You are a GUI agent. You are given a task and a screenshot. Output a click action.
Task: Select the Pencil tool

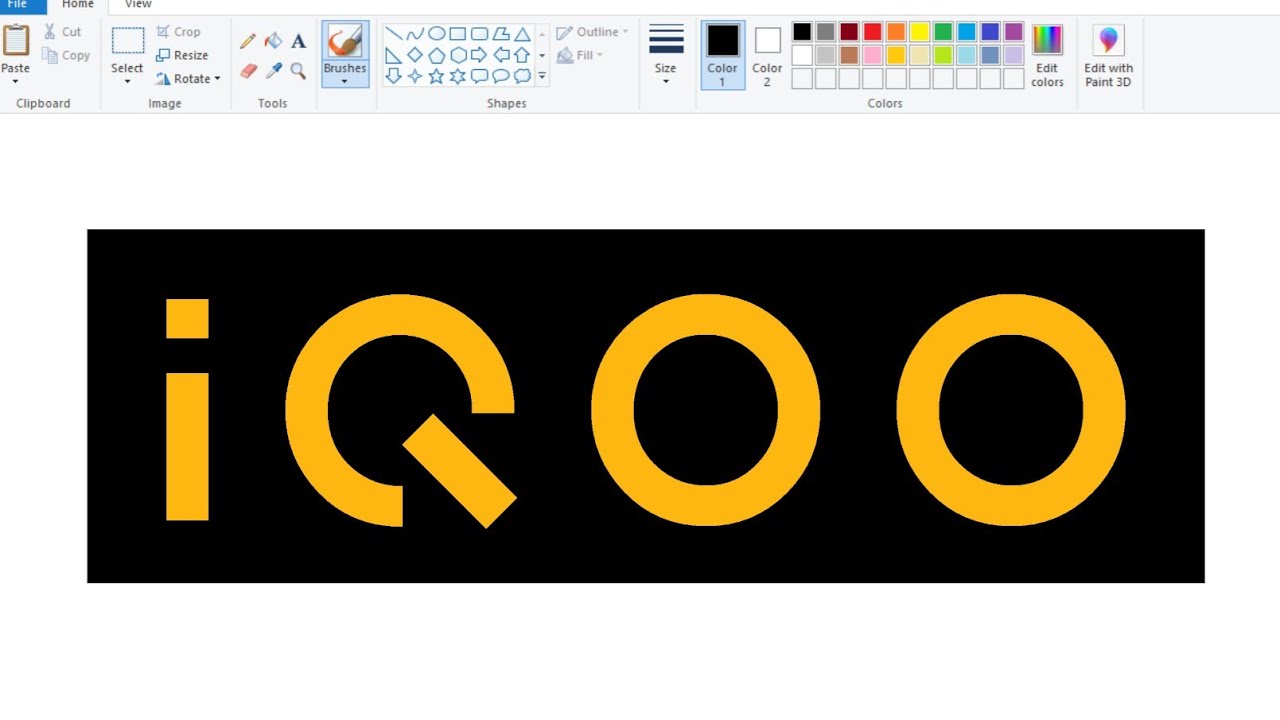coord(248,41)
